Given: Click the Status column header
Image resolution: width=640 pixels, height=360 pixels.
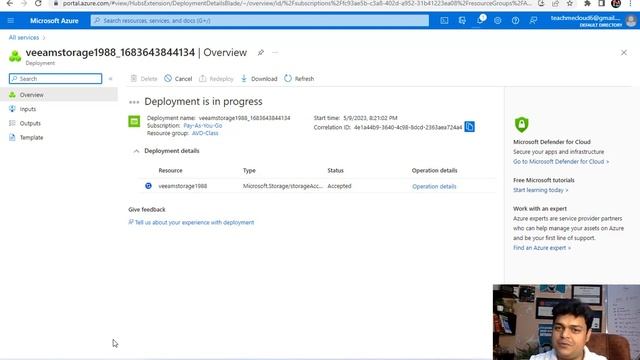Looking at the screenshot, I should coord(336,171).
